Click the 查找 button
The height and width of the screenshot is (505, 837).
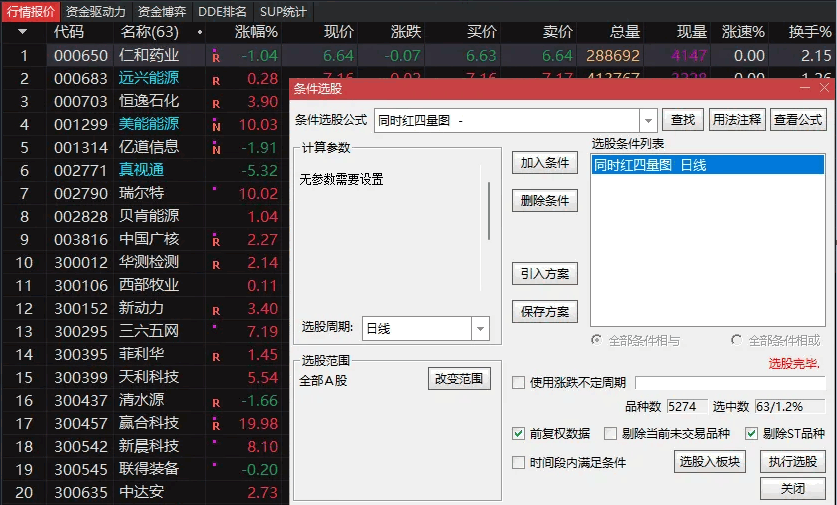tap(683, 120)
